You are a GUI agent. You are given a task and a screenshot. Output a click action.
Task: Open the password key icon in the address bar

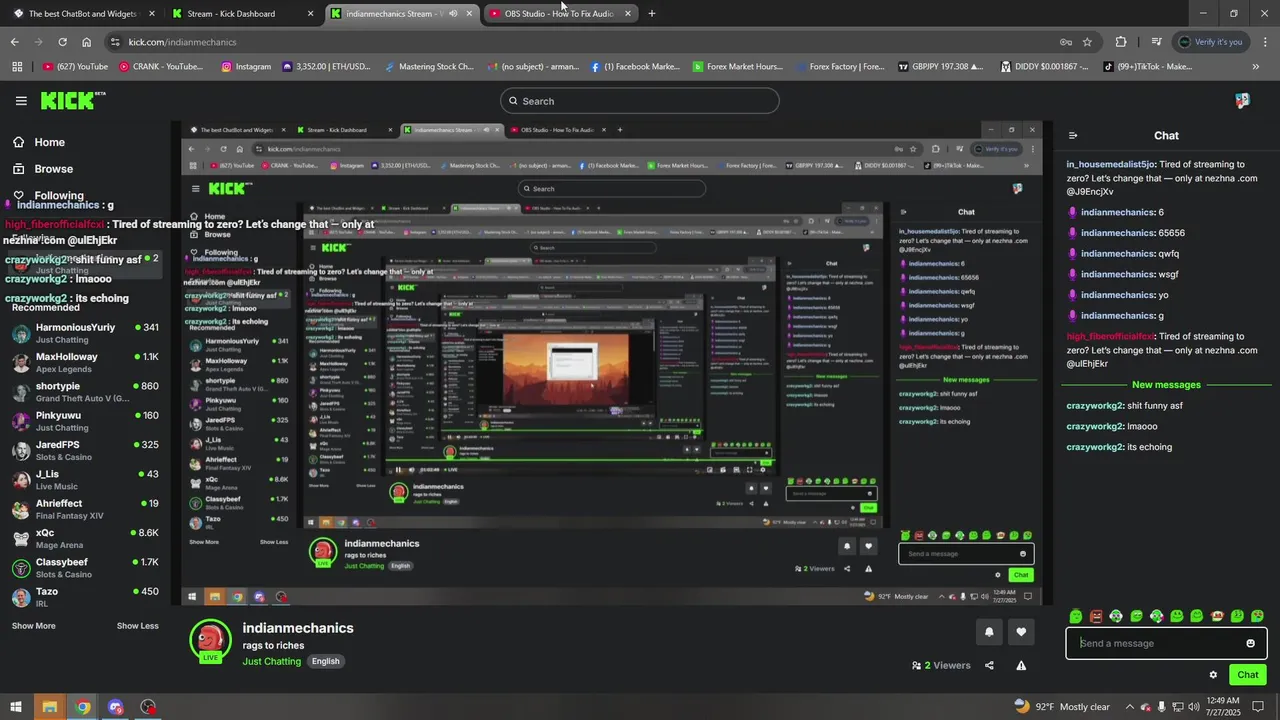click(x=1065, y=42)
